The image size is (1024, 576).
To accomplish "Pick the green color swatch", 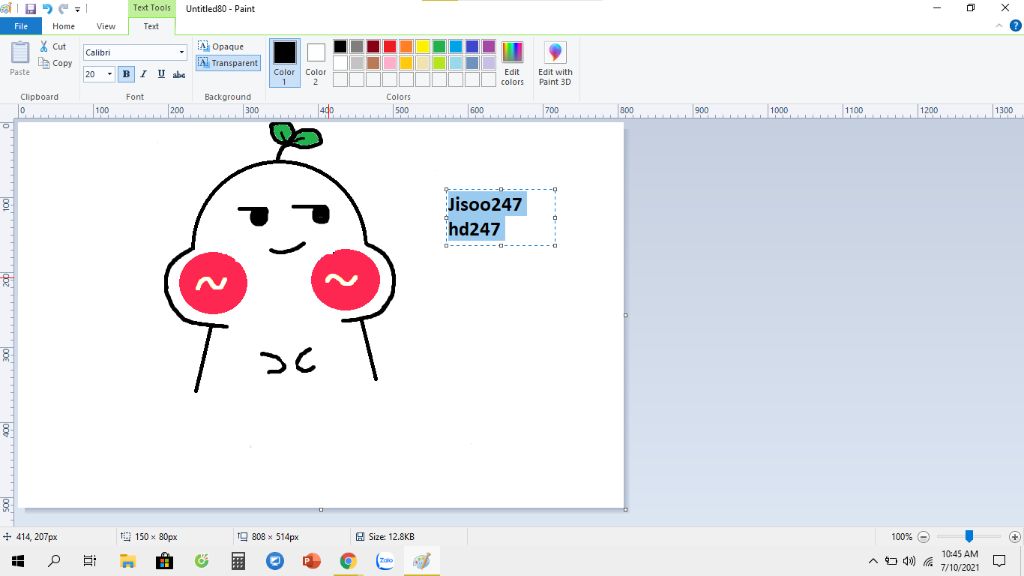I will click(x=439, y=46).
